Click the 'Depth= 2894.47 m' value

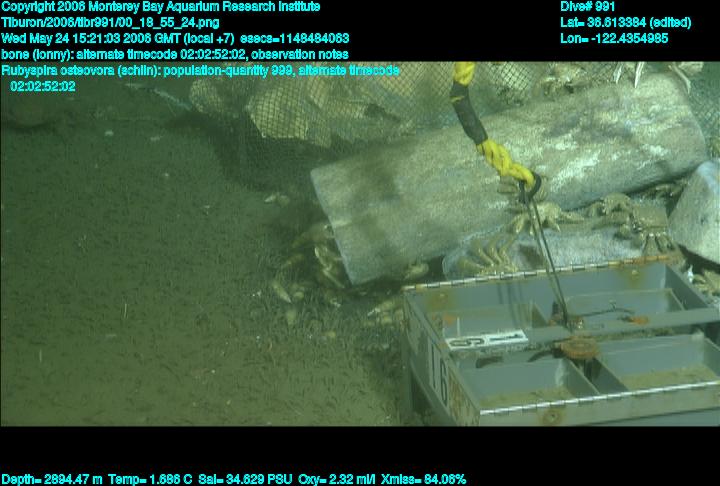[x=52, y=480]
